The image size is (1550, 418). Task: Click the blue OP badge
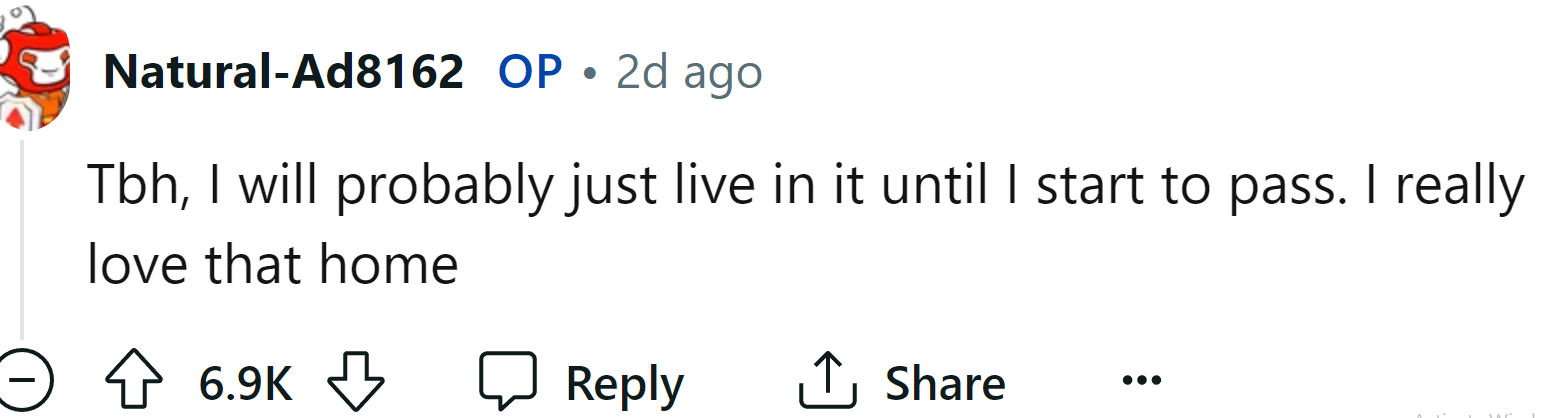(x=530, y=72)
